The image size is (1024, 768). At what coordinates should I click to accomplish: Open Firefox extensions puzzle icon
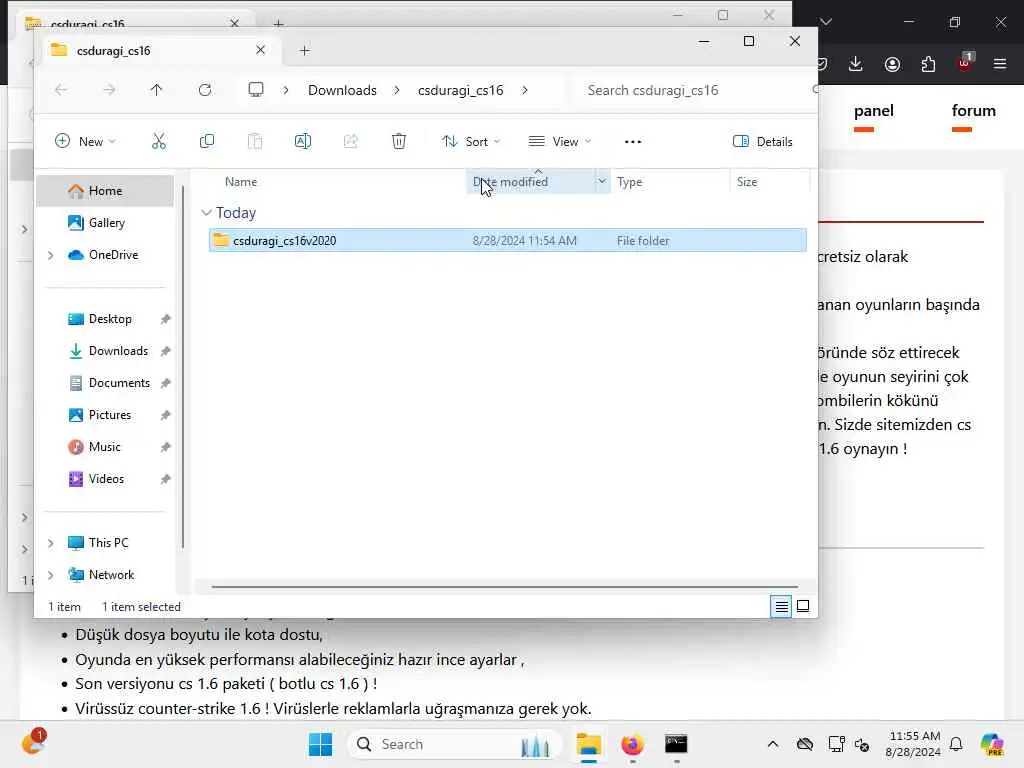click(x=928, y=64)
